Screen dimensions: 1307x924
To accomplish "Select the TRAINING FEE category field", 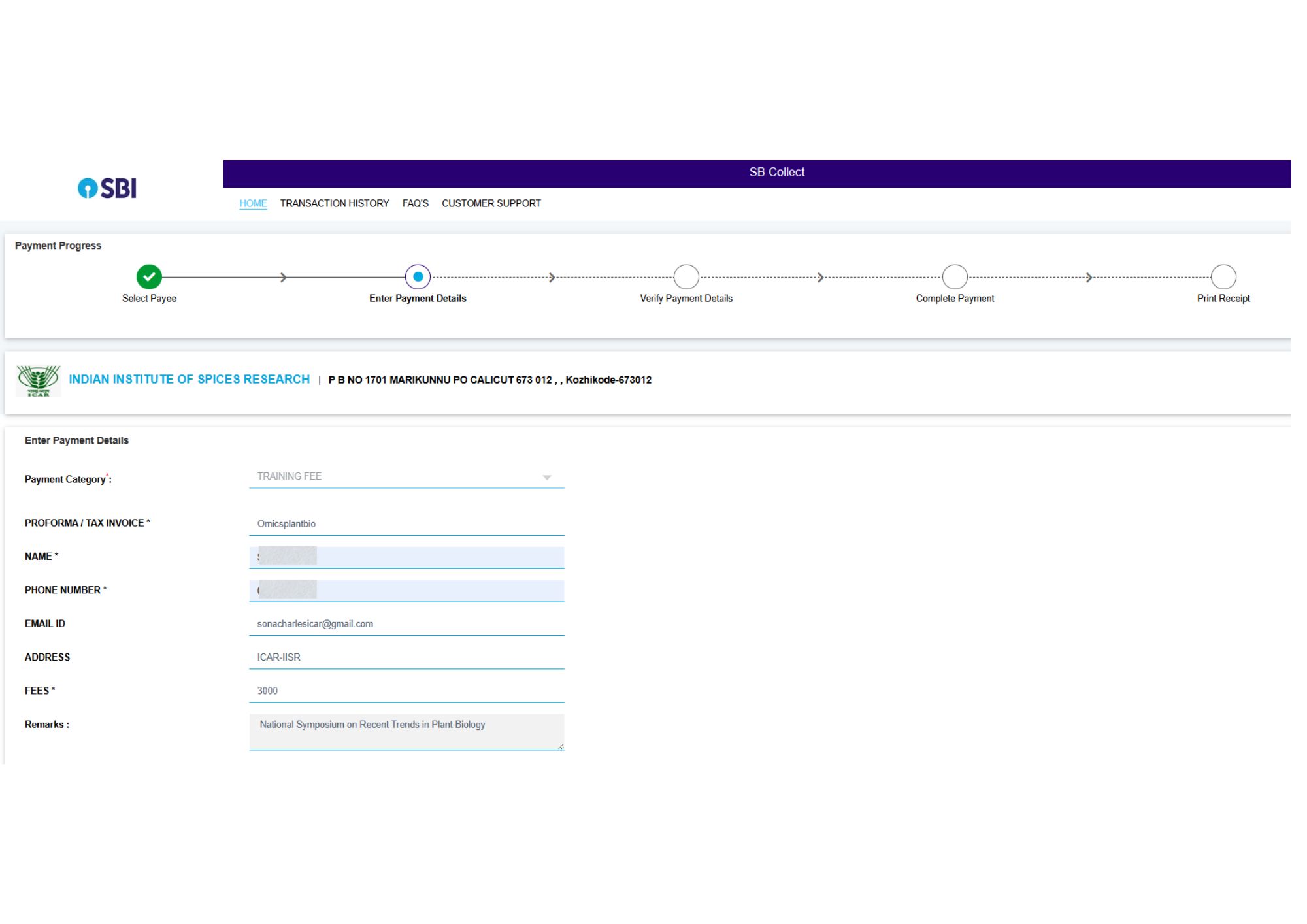I will click(392, 476).
